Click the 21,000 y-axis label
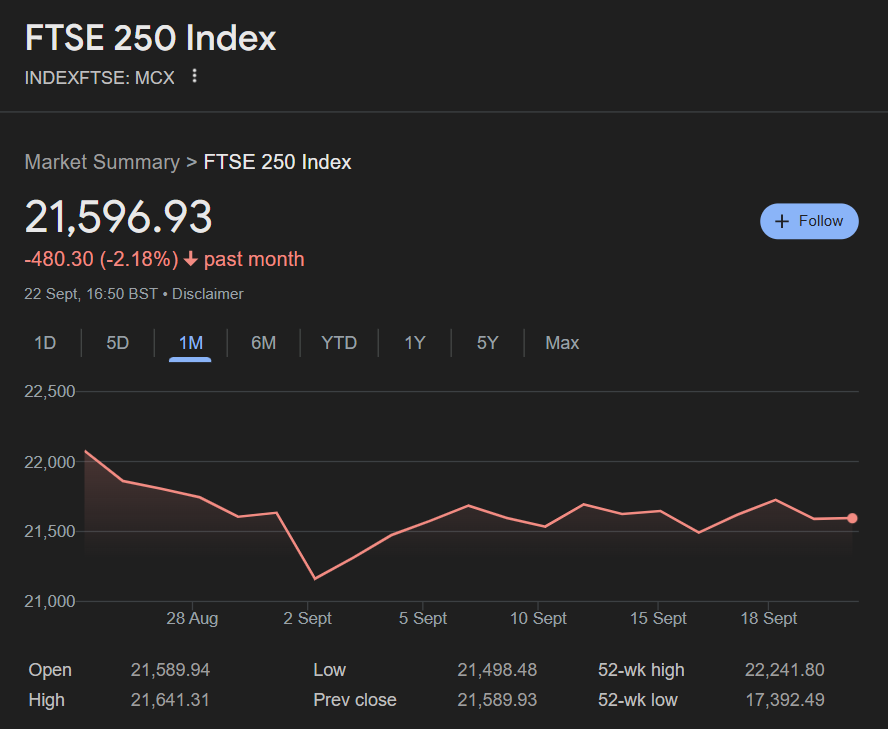This screenshot has width=888, height=729. (x=49, y=602)
